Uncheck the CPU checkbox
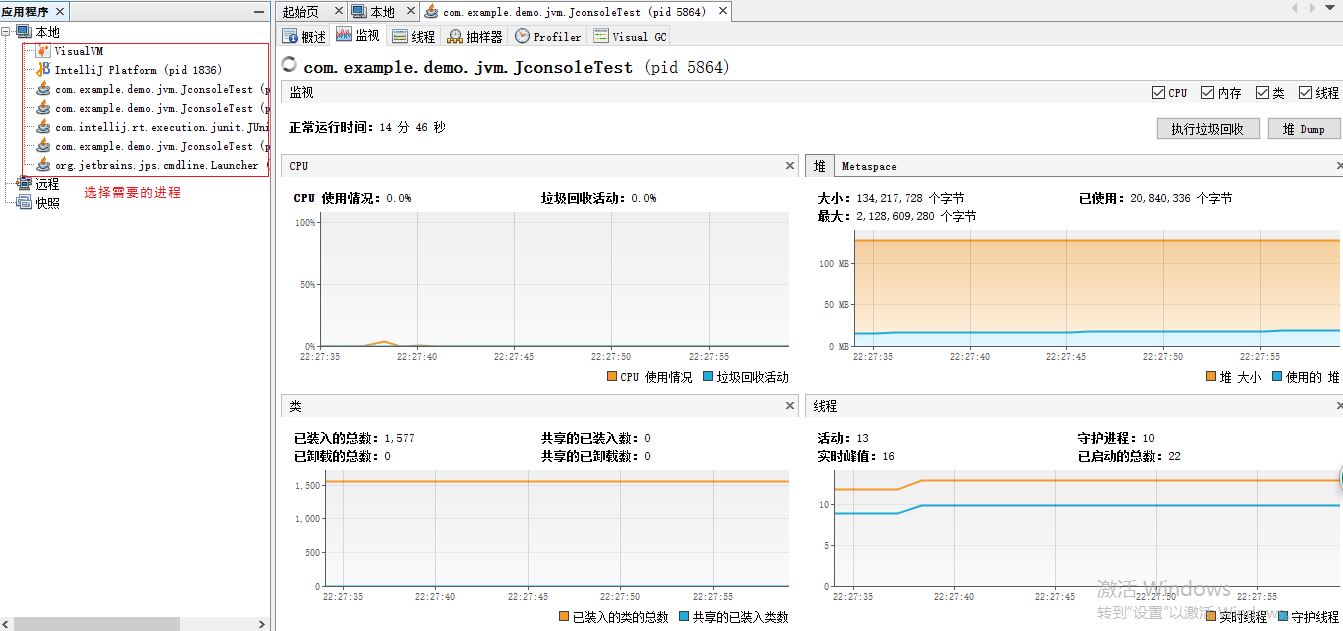Viewport: 1343px width, 631px height. tap(1159, 92)
